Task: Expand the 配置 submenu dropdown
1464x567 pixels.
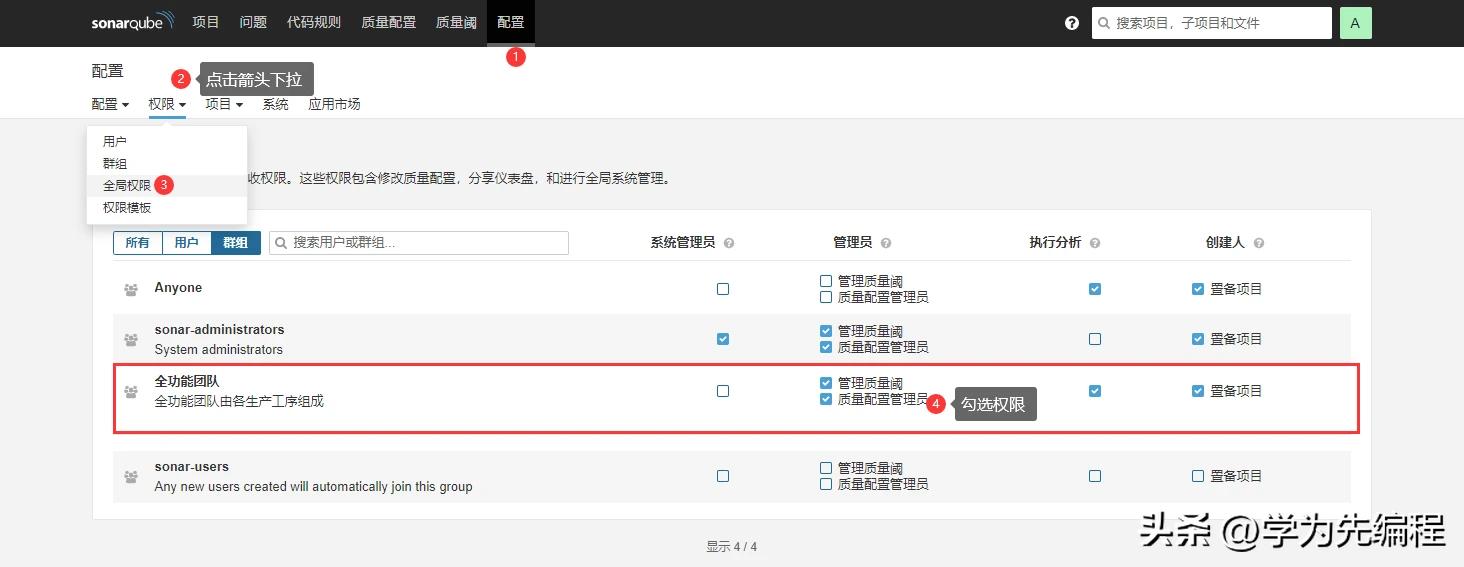Action: (110, 104)
